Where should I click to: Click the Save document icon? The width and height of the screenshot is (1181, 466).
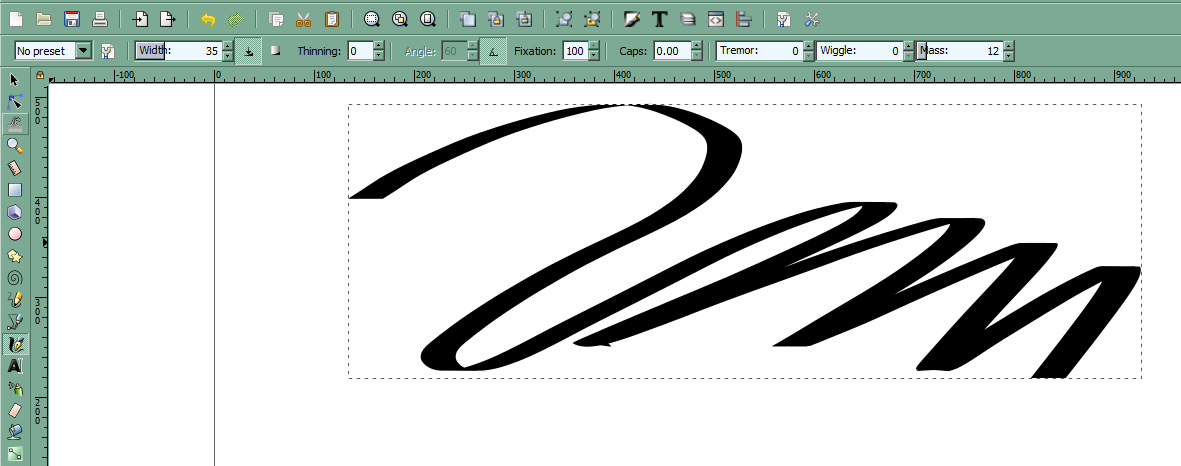71,19
